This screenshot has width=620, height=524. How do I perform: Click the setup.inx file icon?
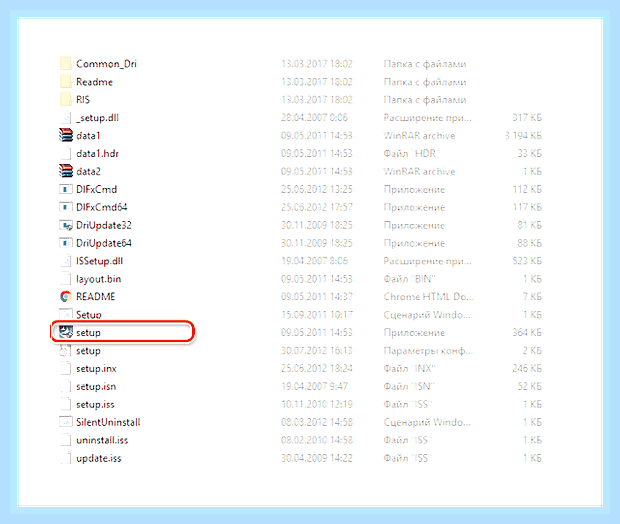click(66, 369)
